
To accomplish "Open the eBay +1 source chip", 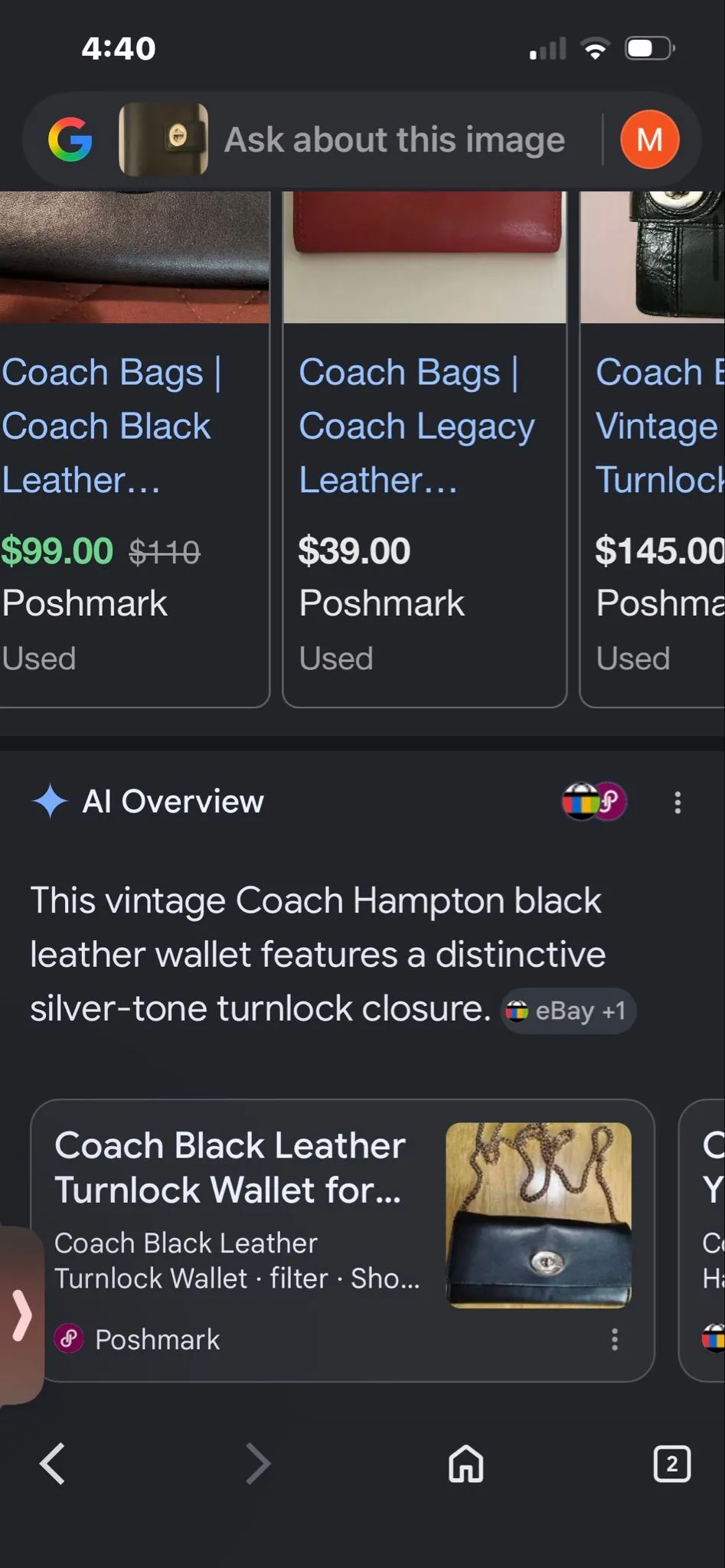I will pyautogui.click(x=568, y=1011).
